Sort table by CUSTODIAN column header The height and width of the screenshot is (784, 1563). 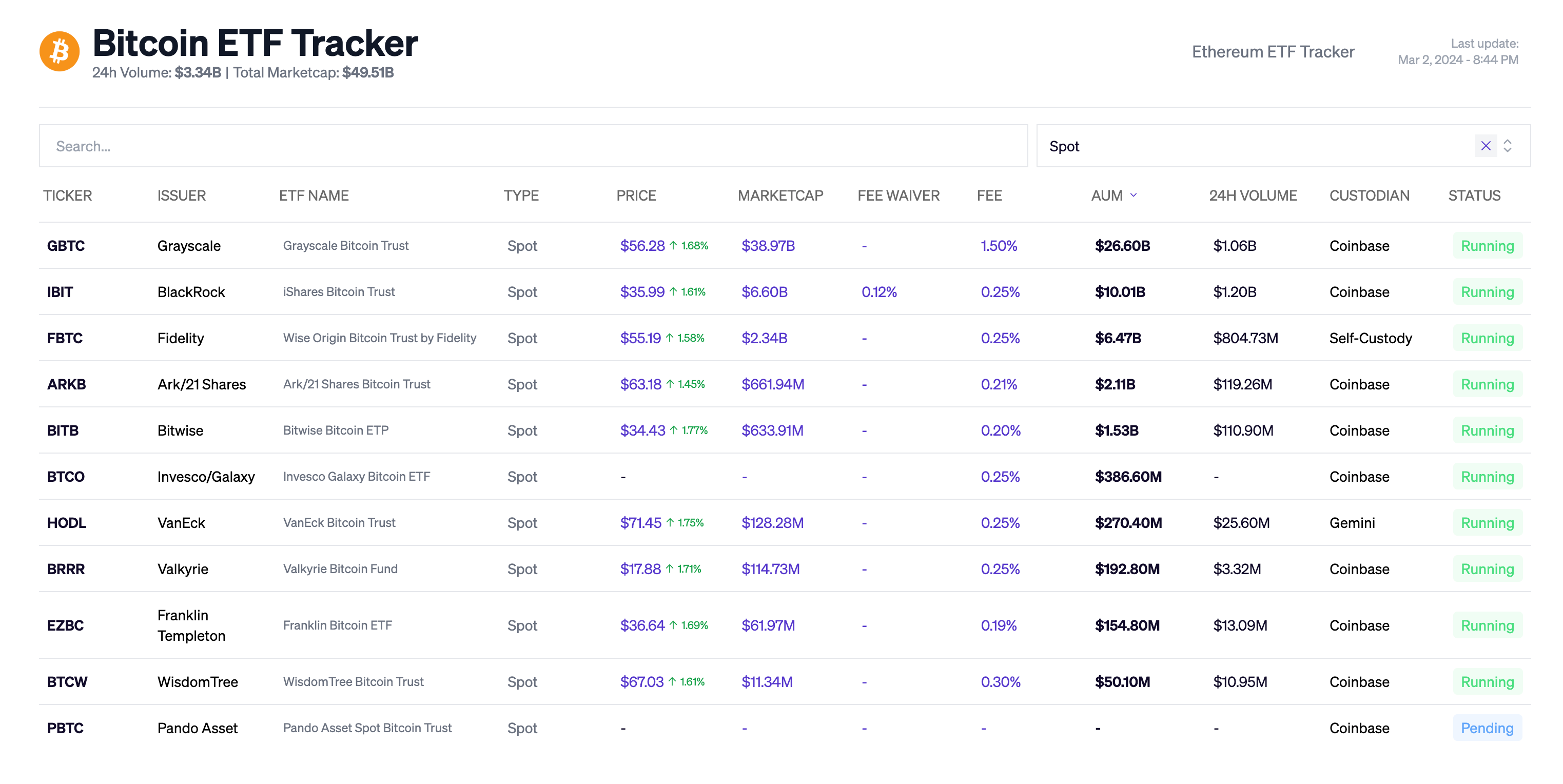[x=1370, y=195]
